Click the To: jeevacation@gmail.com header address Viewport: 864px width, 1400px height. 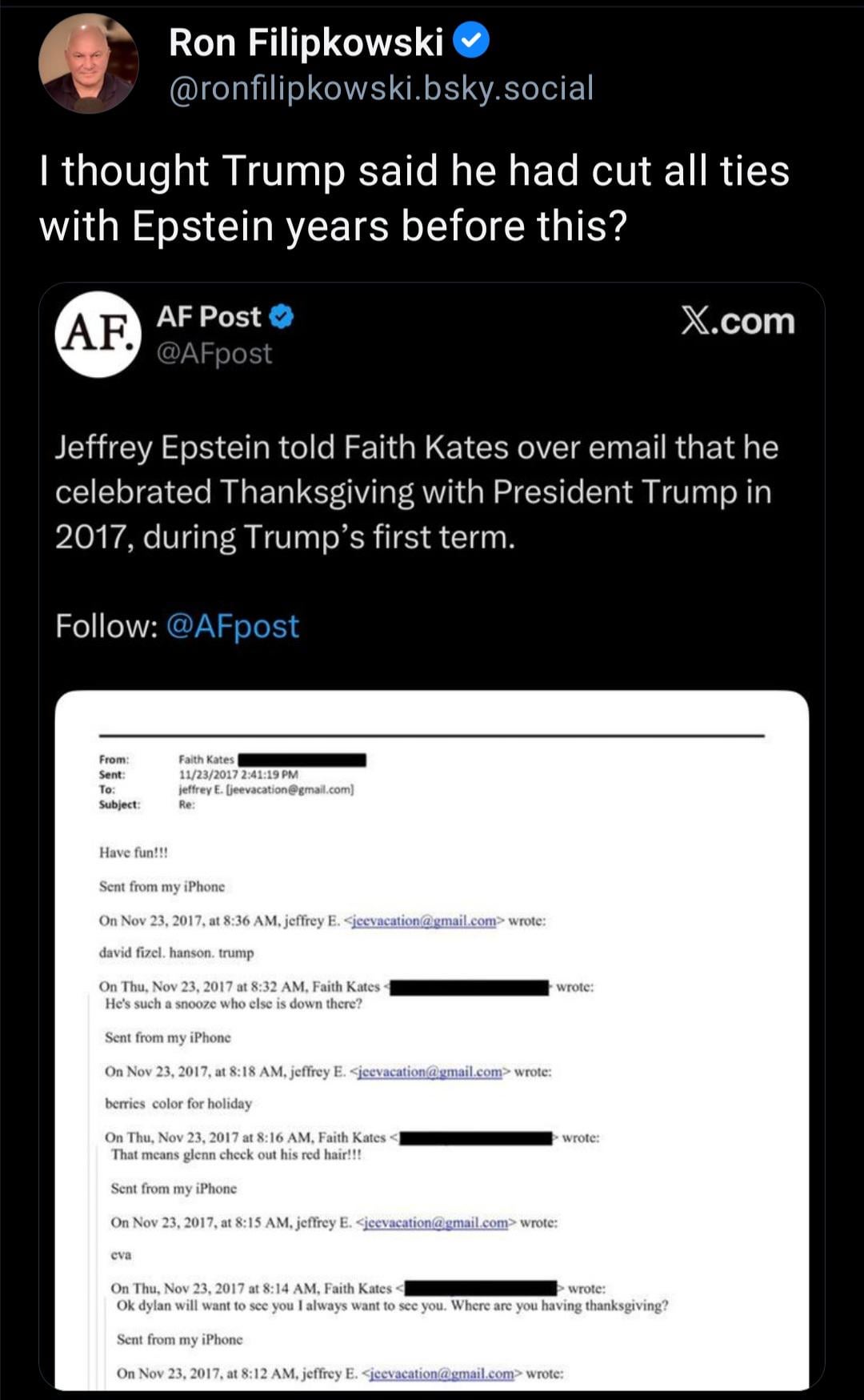266,789
